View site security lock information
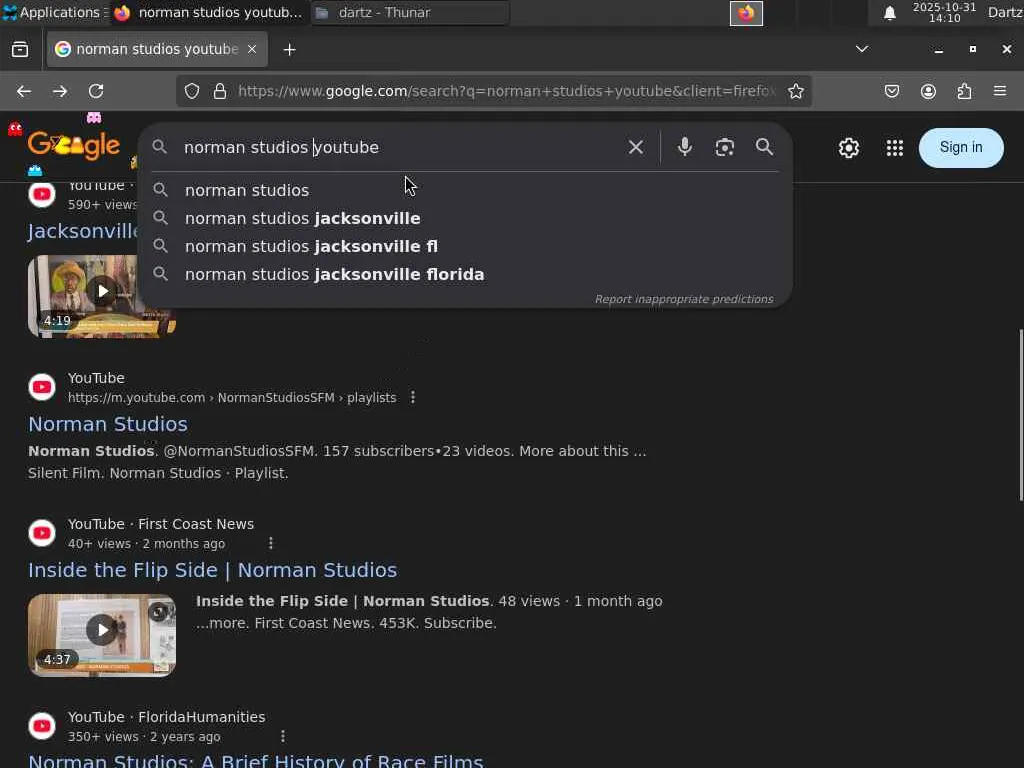The height and width of the screenshot is (768, 1024). click(x=220, y=91)
